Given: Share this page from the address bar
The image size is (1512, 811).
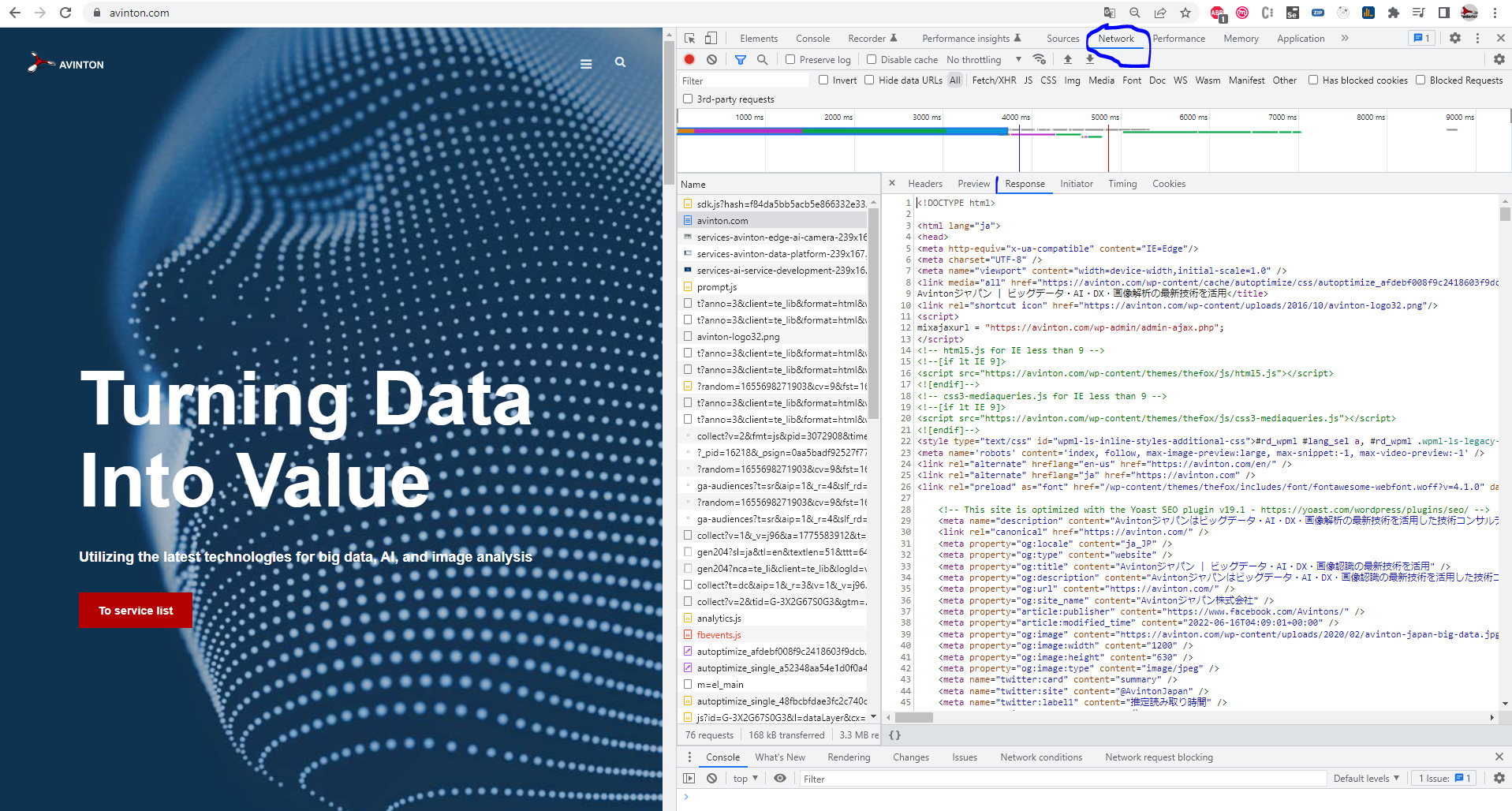Looking at the screenshot, I should pyautogui.click(x=1159, y=13).
